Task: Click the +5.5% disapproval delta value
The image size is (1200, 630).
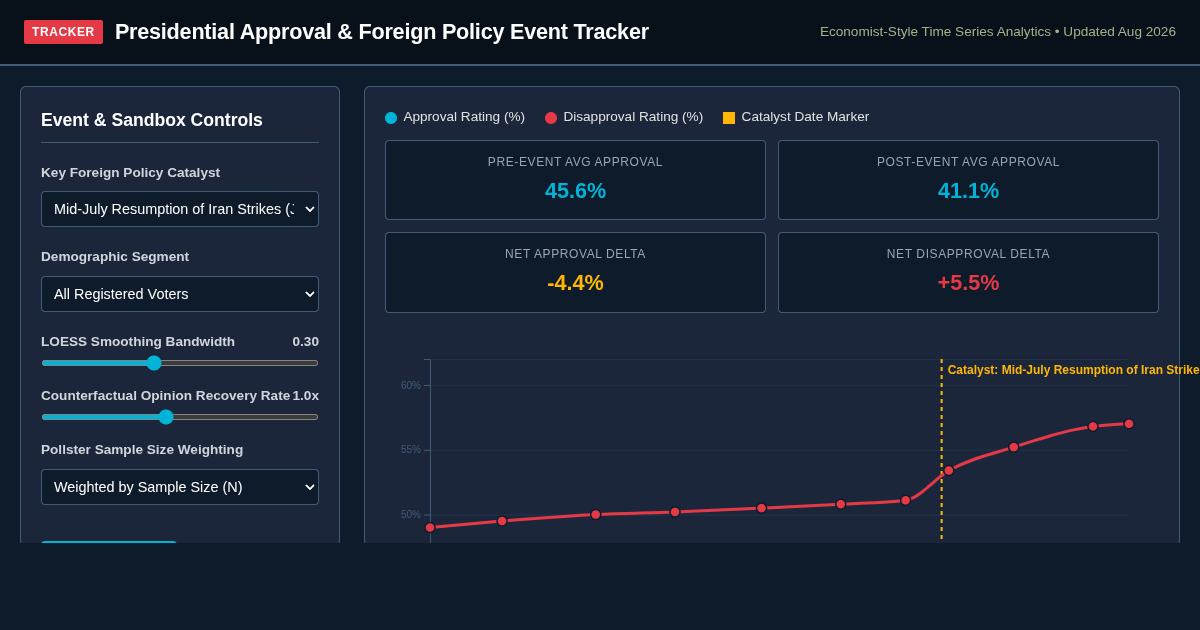Action: tap(968, 283)
